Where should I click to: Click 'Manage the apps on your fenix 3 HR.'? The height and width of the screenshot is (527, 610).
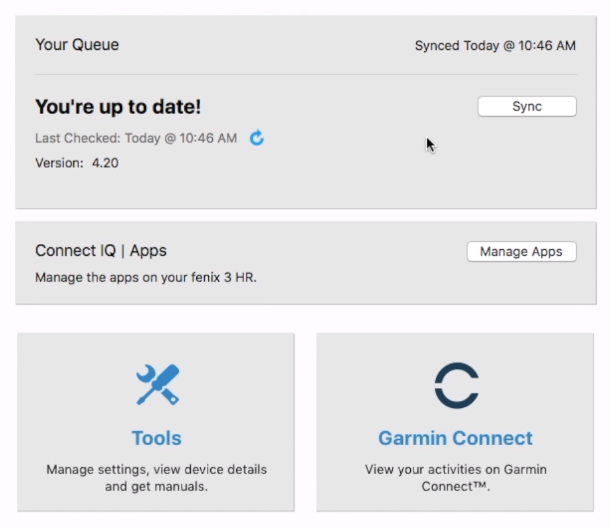[146, 277]
